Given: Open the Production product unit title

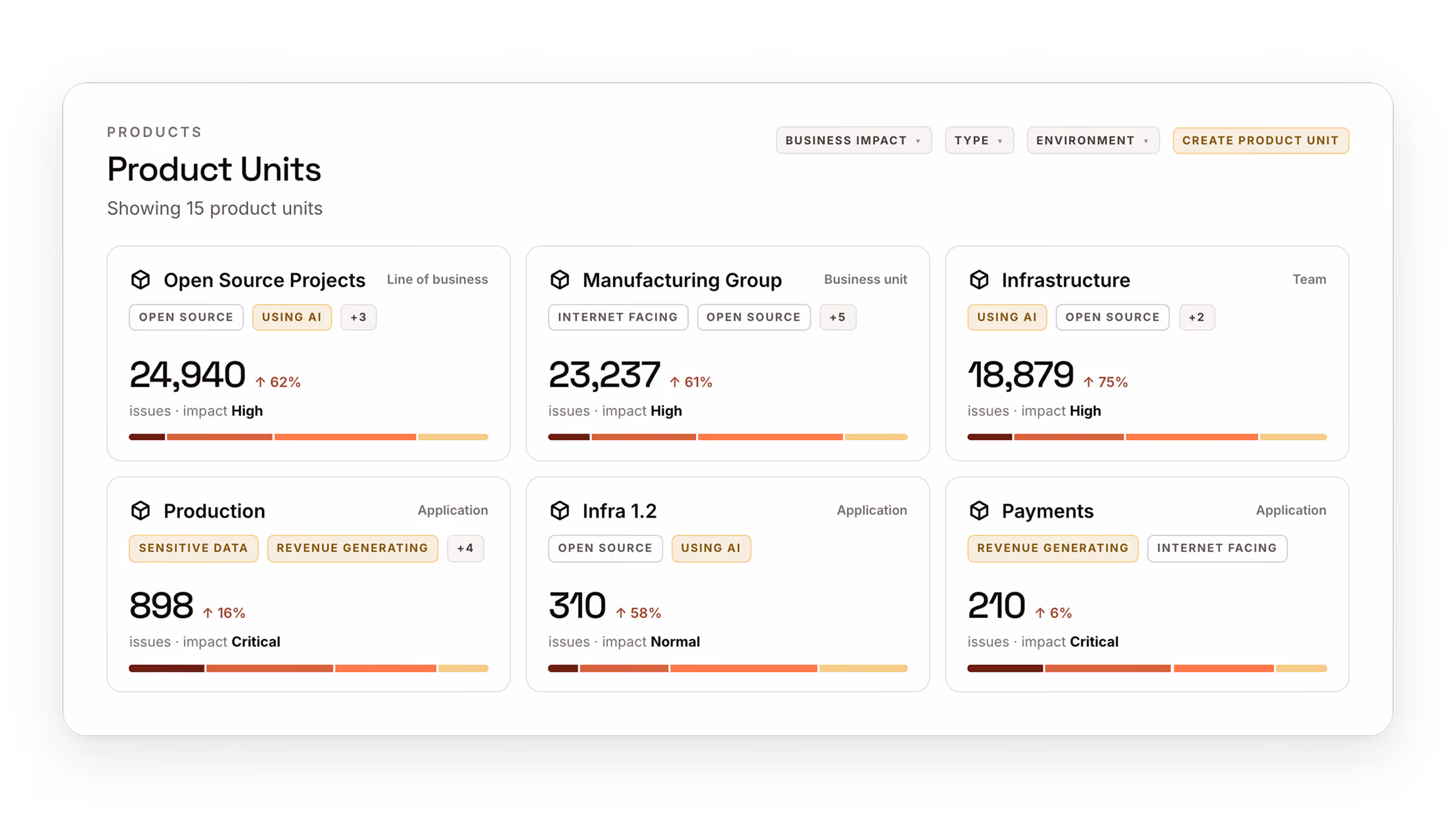Looking at the screenshot, I should pos(214,510).
